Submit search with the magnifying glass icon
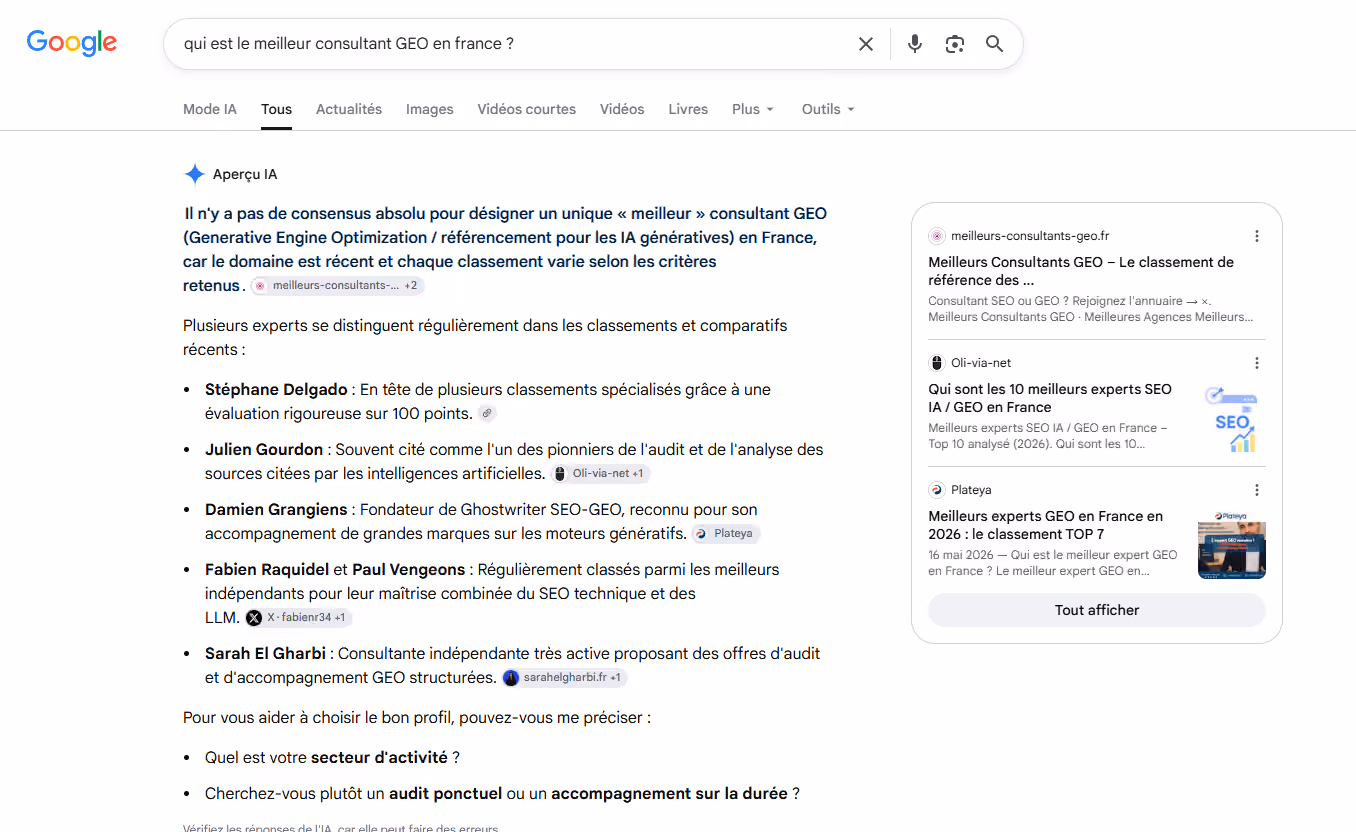This screenshot has width=1356, height=832. tap(994, 44)
